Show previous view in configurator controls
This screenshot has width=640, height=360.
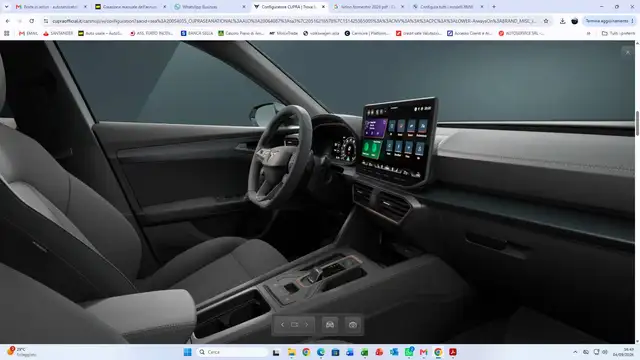(x=282, y=325)
